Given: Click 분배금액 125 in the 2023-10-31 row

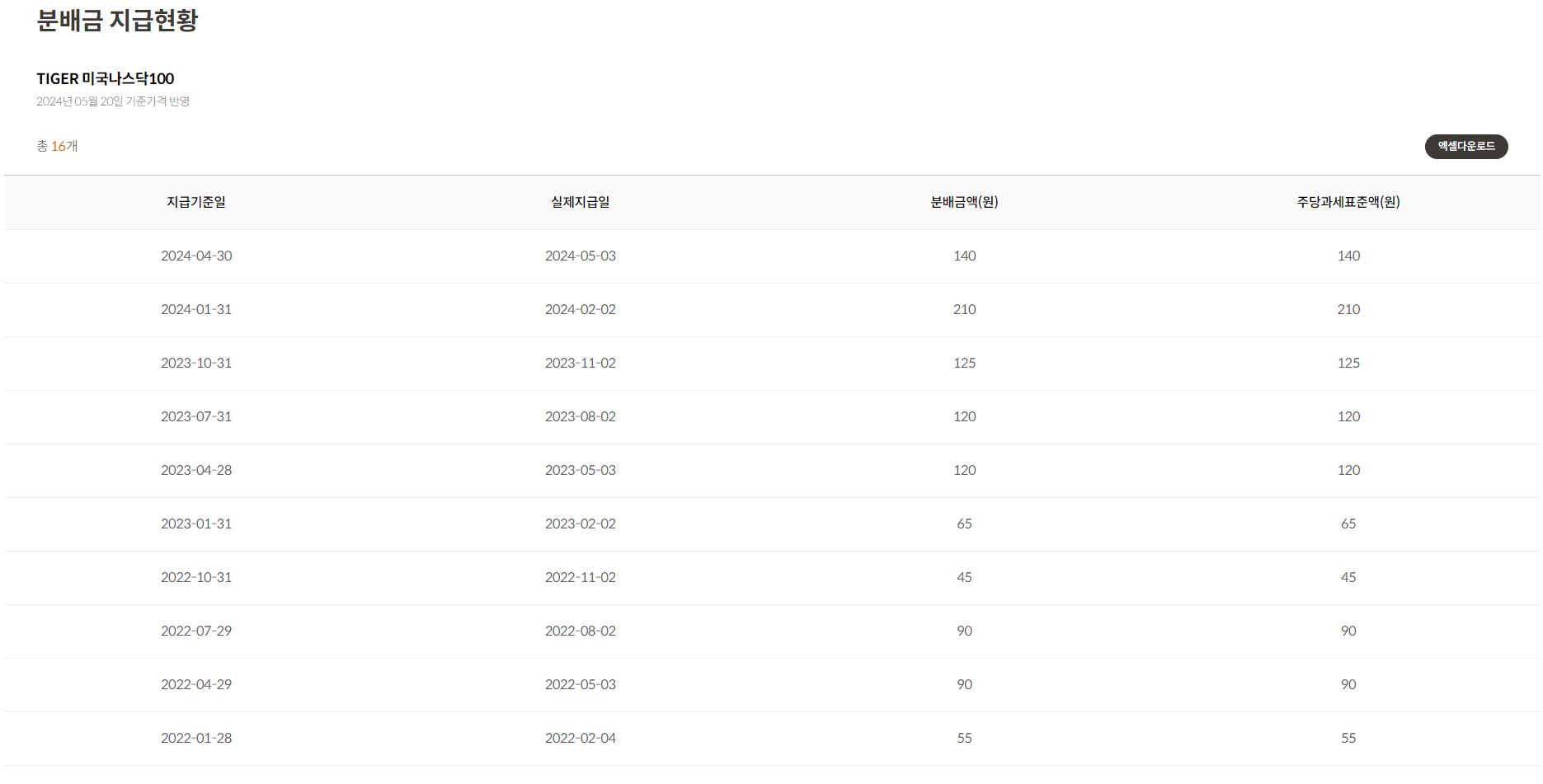Looking at the screenshot, I should 964,363.
